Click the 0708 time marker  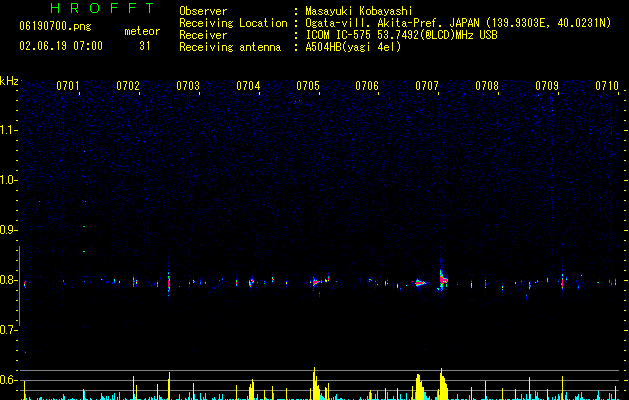coord(487,86)
